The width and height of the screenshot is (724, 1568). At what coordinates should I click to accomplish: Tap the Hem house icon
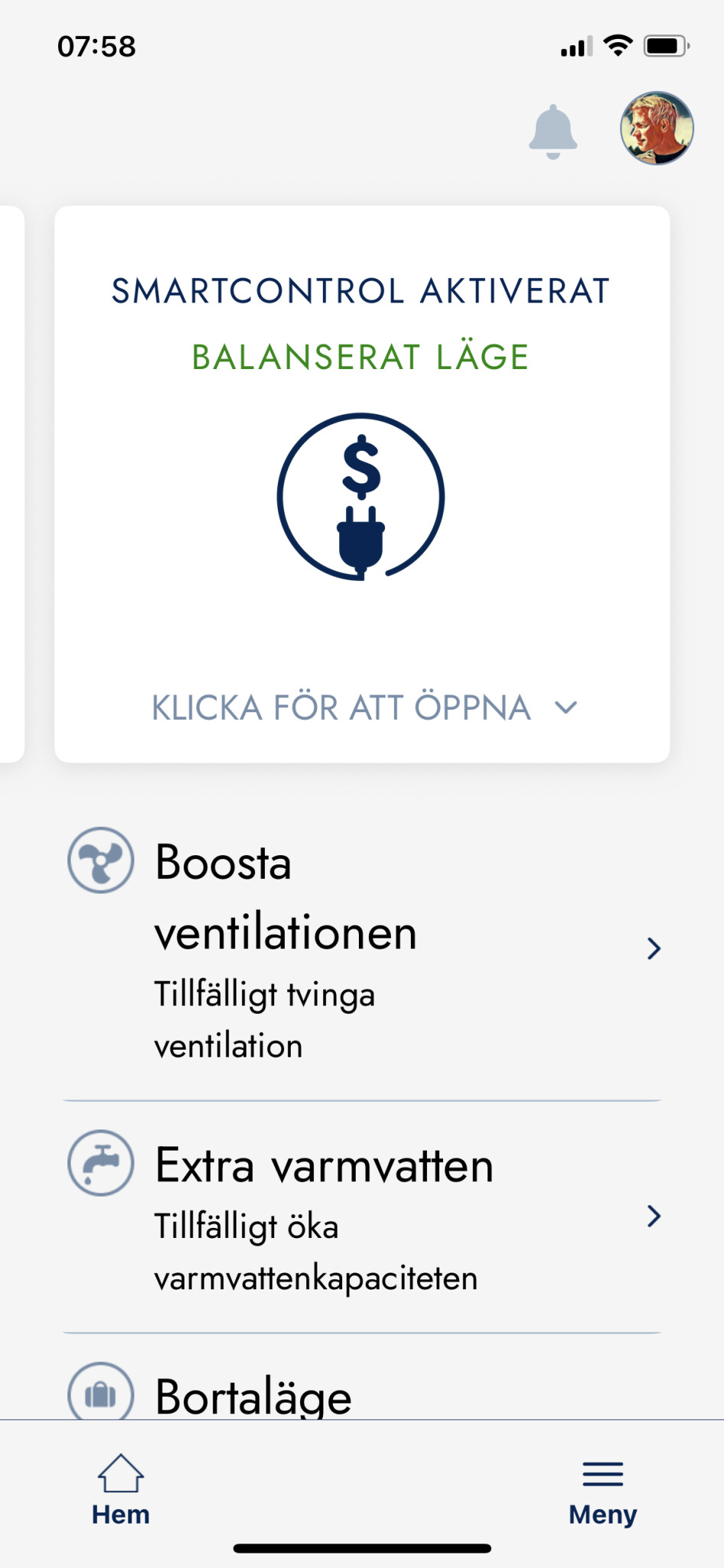(x=120, y=1473)
